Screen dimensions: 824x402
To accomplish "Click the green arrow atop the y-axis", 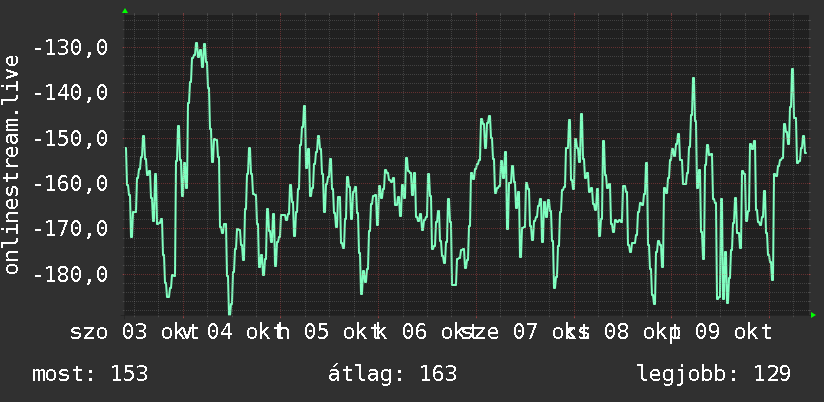I will tap(125, 11).
